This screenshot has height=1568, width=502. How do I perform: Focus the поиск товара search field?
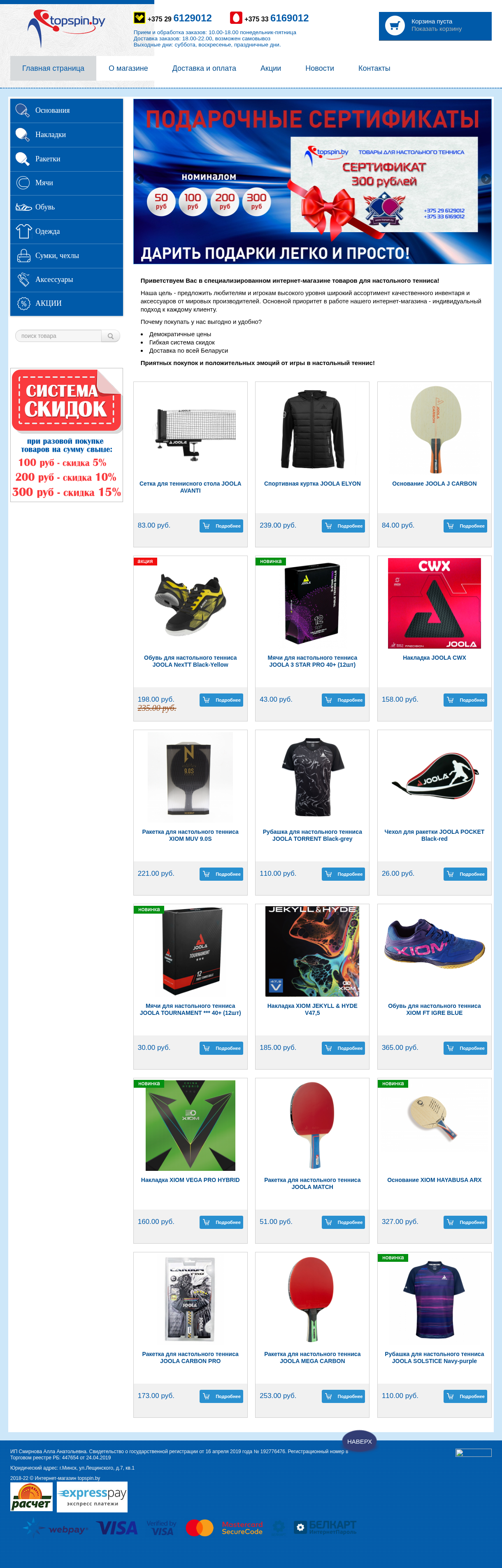(x=58, y=336)
